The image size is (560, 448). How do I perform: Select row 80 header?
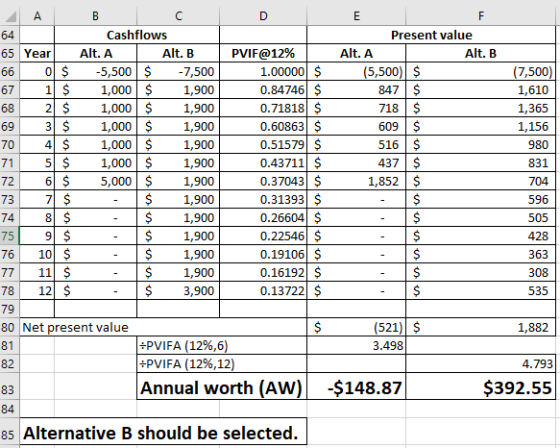(x=10, y=327)
